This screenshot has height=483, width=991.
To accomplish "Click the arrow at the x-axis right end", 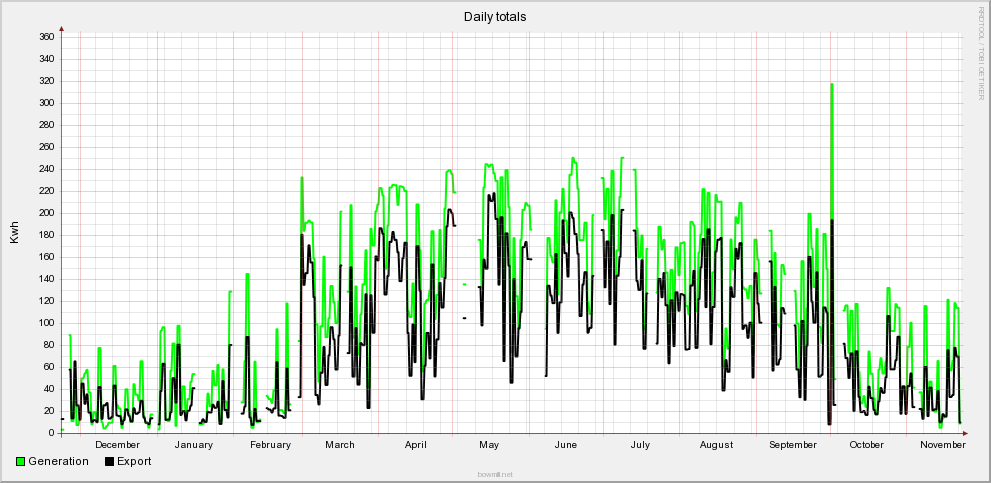I will pos(965,433).
